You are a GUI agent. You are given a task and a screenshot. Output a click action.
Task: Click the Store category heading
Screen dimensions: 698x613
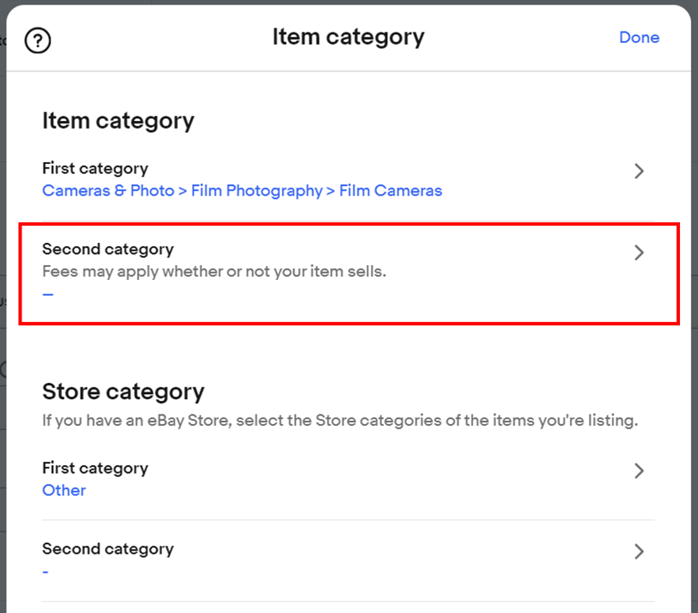[x=123, y=392]
